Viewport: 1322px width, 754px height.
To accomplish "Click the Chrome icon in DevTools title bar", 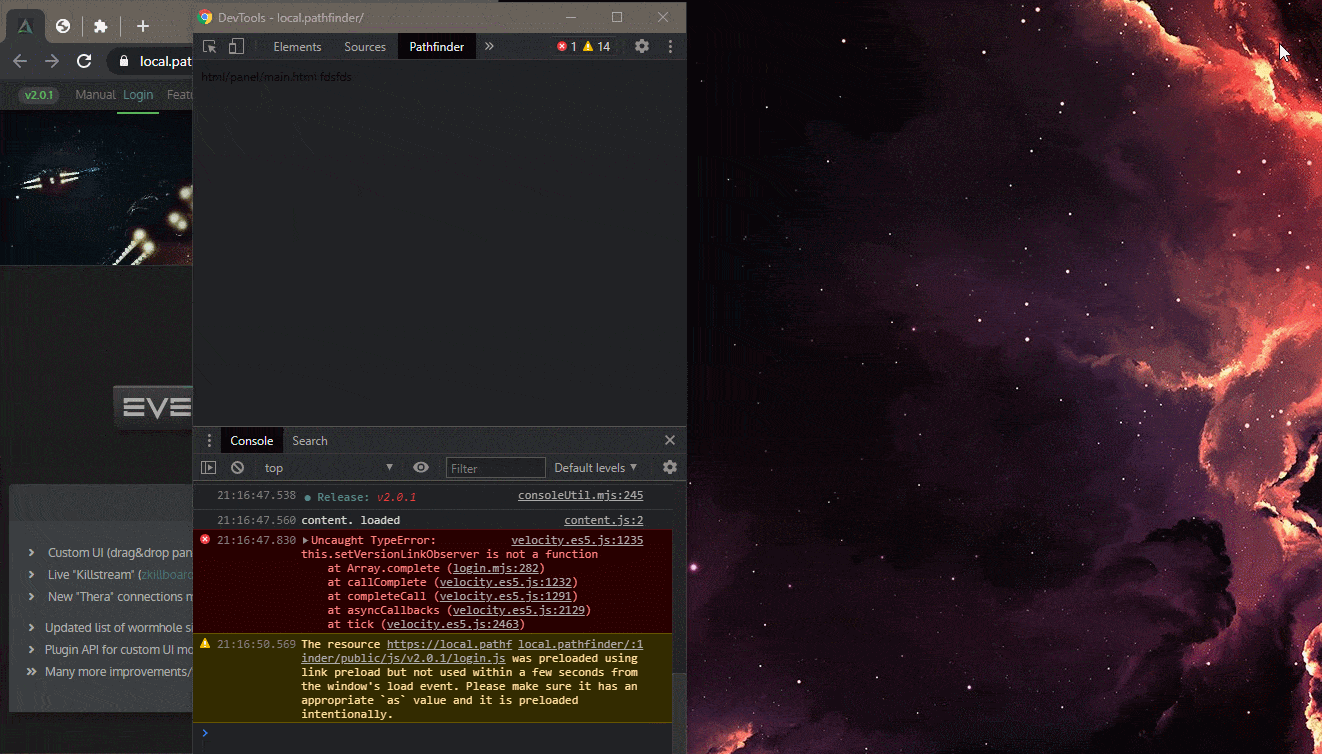I will (x=205, y=17).
